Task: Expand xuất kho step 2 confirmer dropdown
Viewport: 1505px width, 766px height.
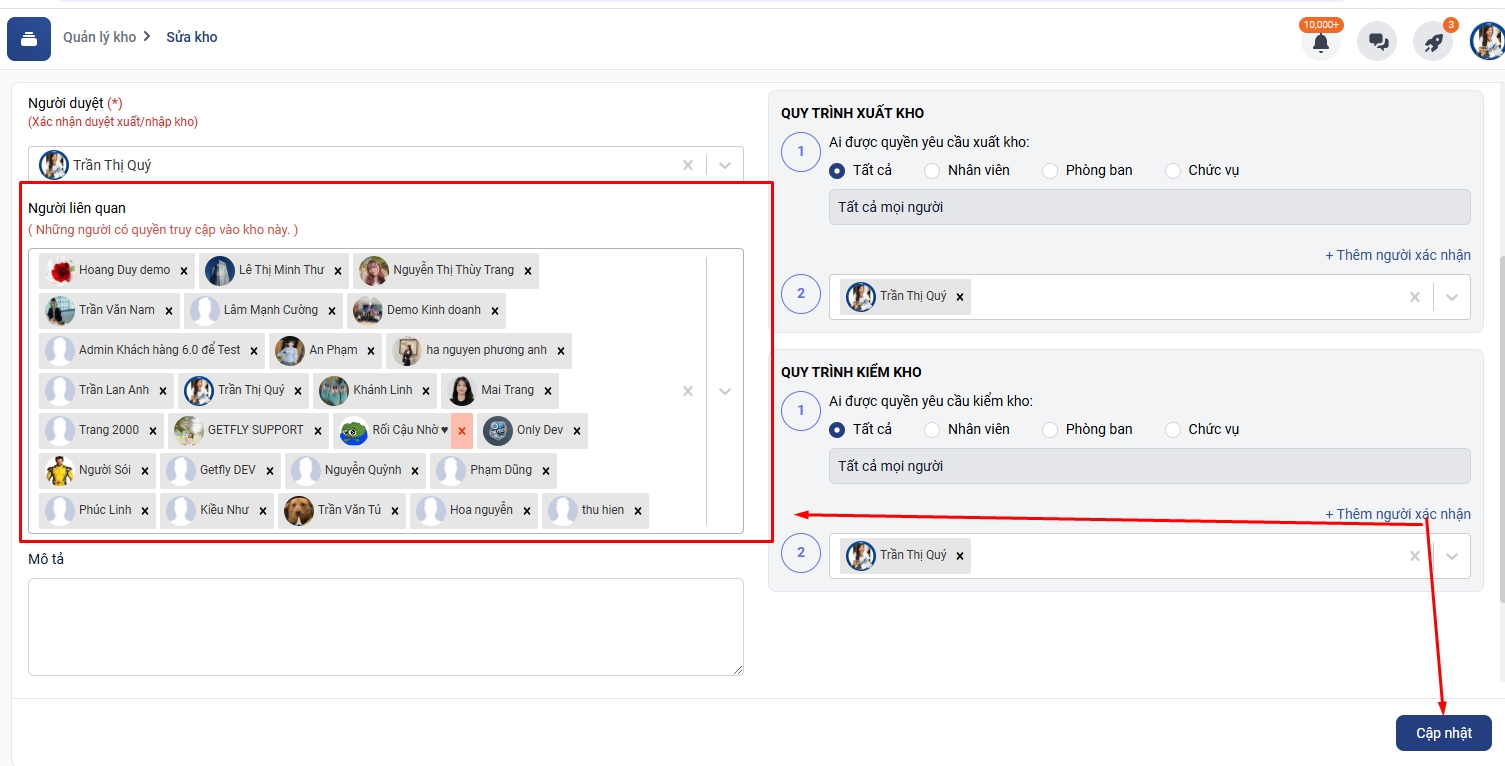Action: 1452,297
